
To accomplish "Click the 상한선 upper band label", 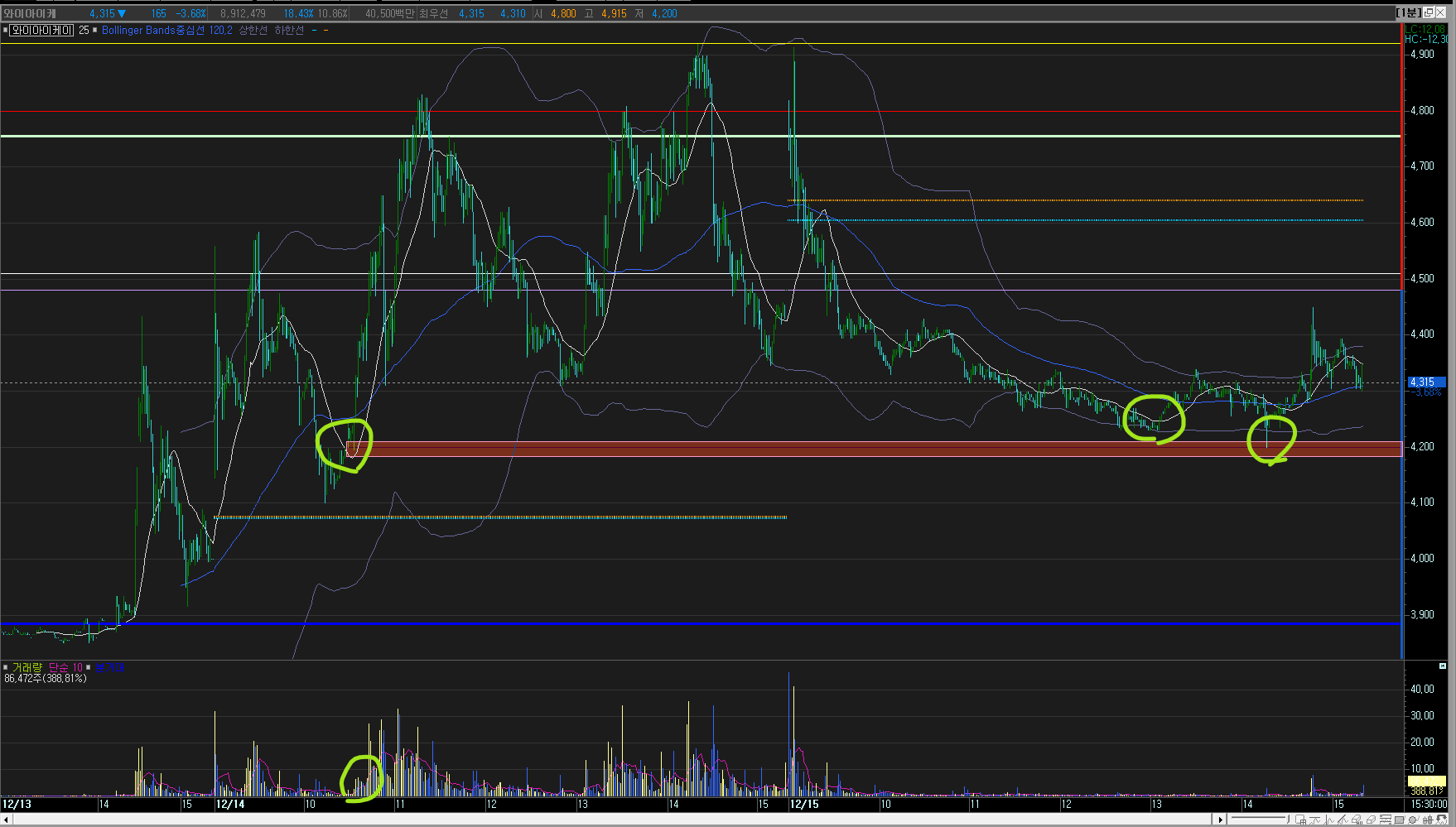I will point(253,30).
